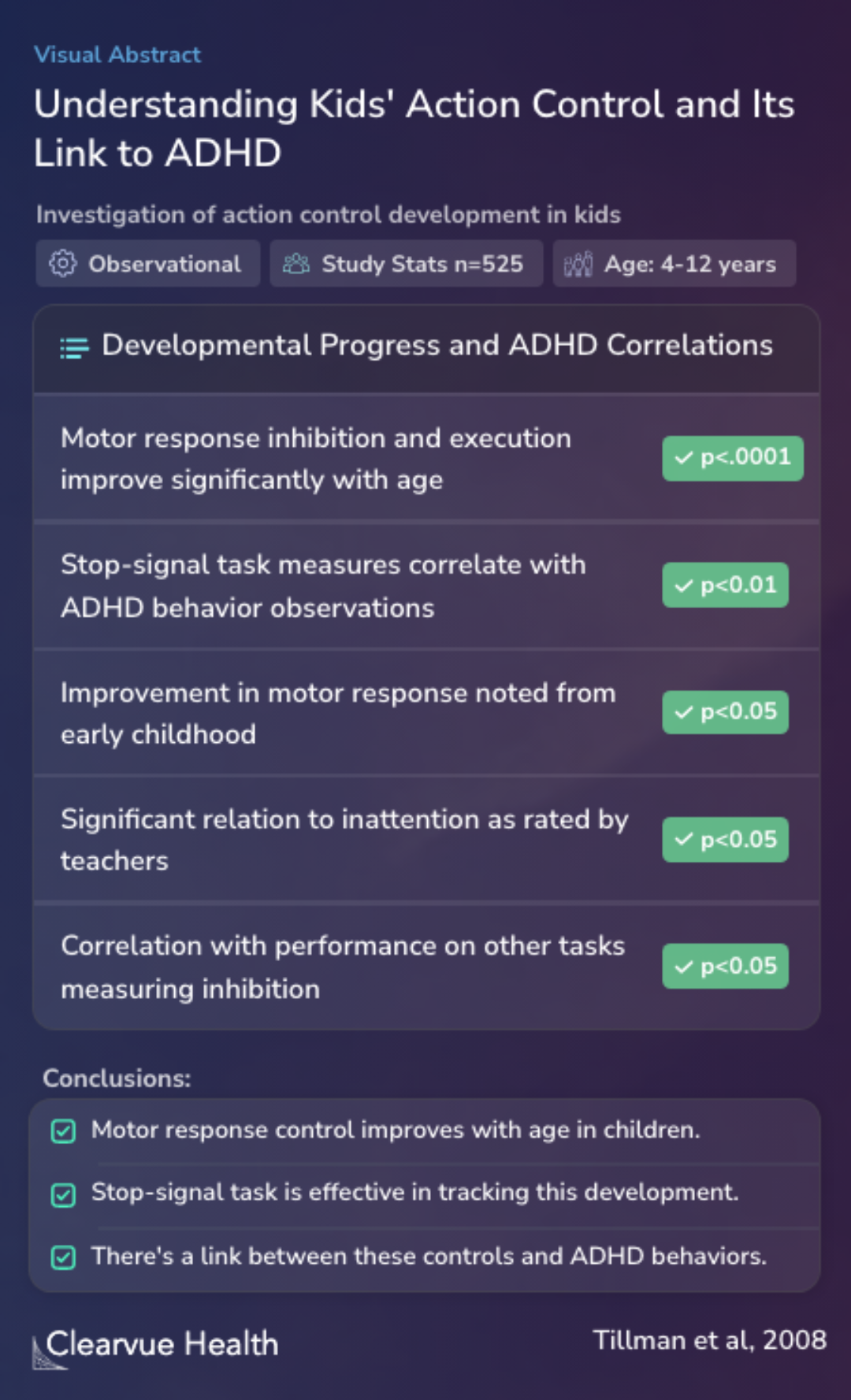
Task: Click the gear icon beside Observational
Action: [63, 263]
